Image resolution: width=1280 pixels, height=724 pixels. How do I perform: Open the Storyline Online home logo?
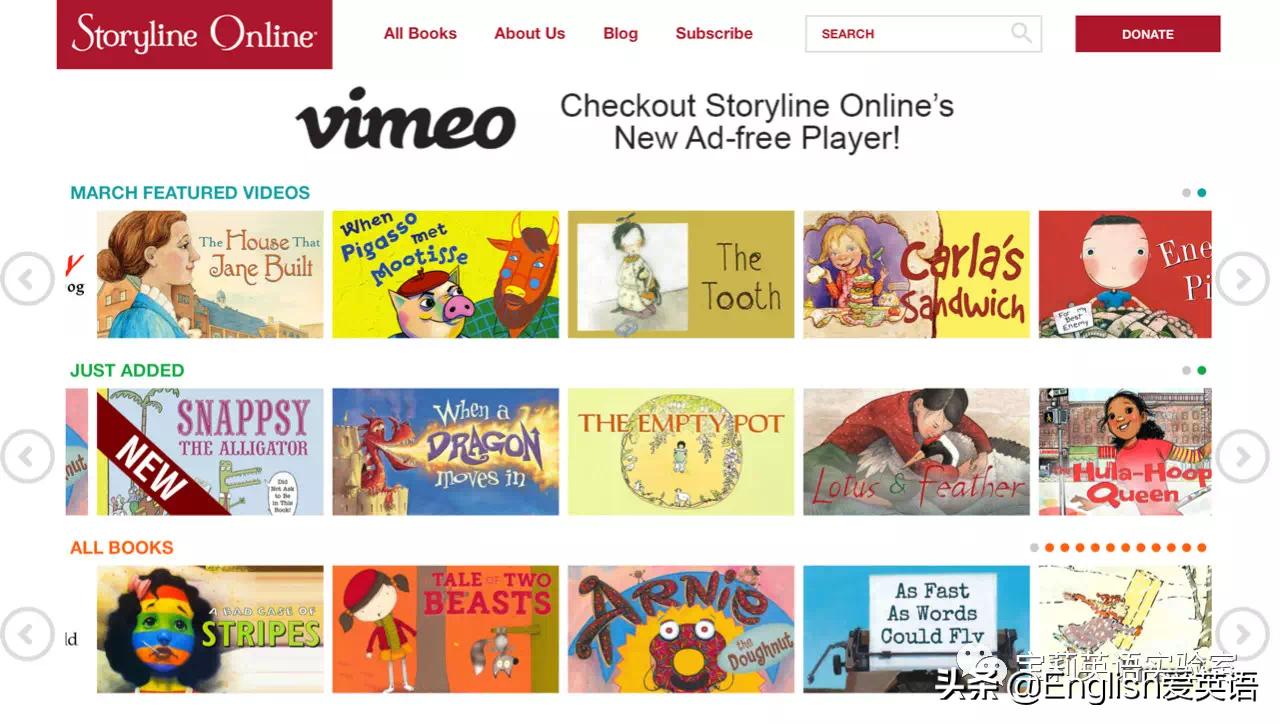point(194,34)
